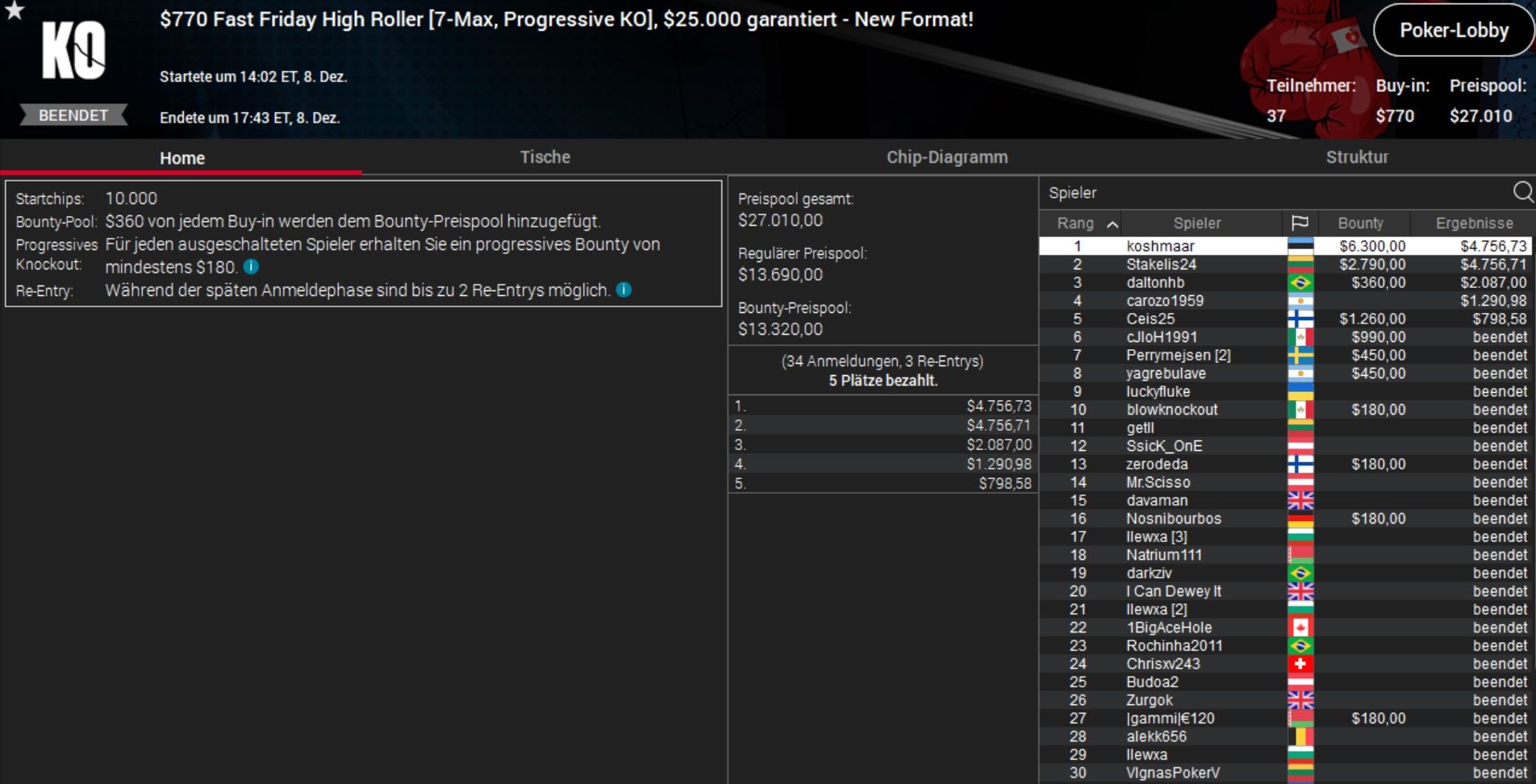Toggle sort arrow on Rang column

1112,224
